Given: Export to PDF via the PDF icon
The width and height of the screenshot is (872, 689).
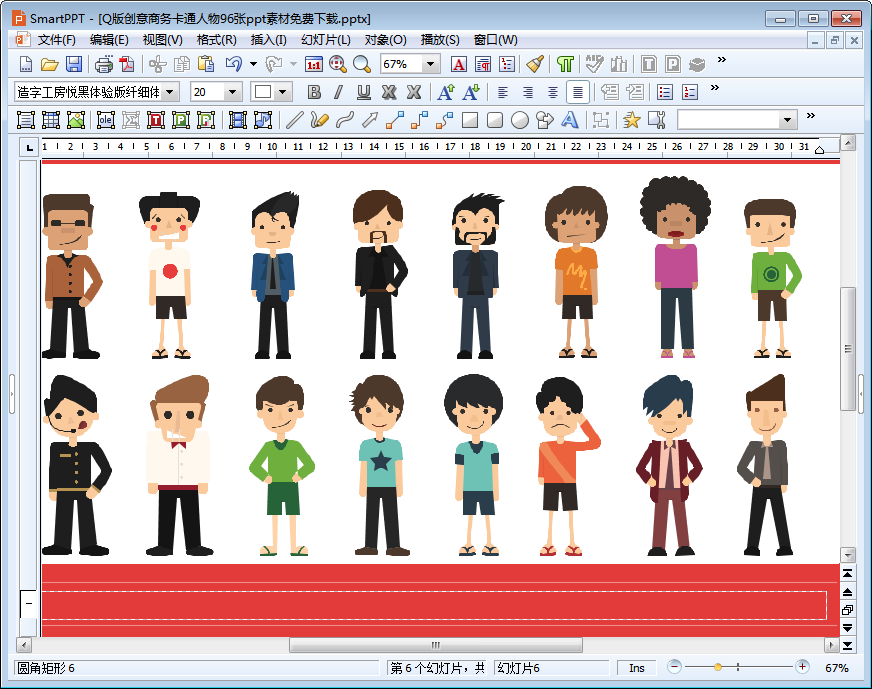Looking at the screenshot, I should tap(127, 65).
